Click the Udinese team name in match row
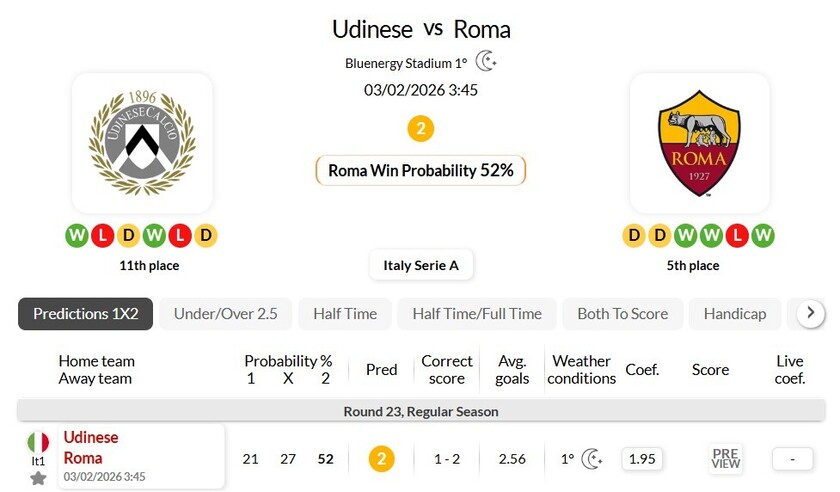This screenshot has width=840, height=492. pos(91,438)
